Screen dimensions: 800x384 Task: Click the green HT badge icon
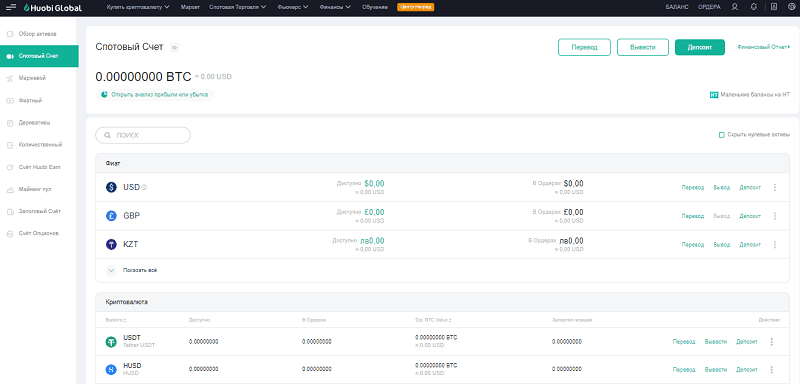[x=714, y=95]
